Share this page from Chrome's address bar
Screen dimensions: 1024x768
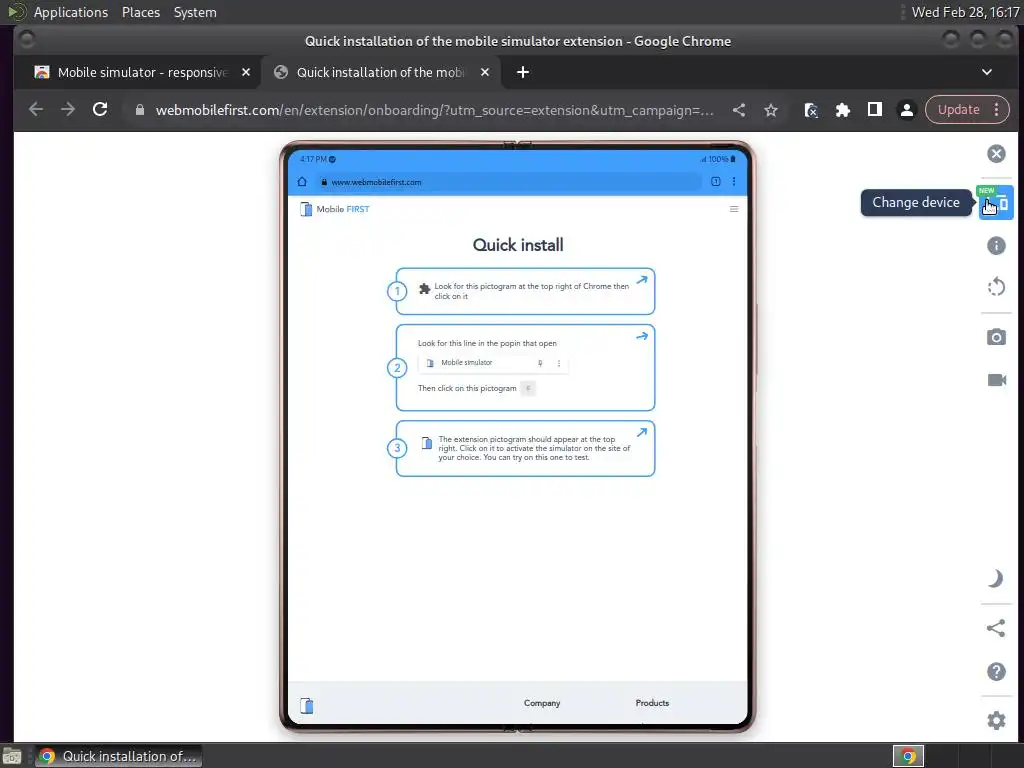739,110
